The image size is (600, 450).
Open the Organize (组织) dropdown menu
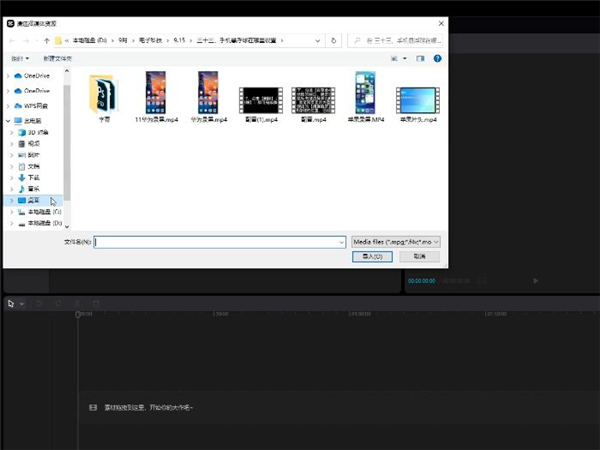(20, 59)
